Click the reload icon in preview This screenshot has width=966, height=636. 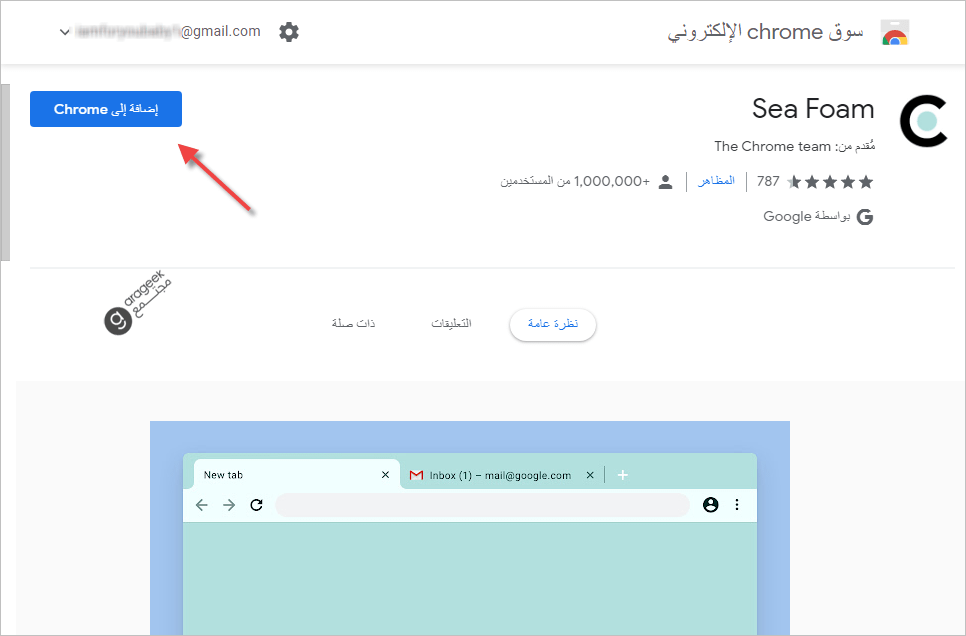pos(256,505)
